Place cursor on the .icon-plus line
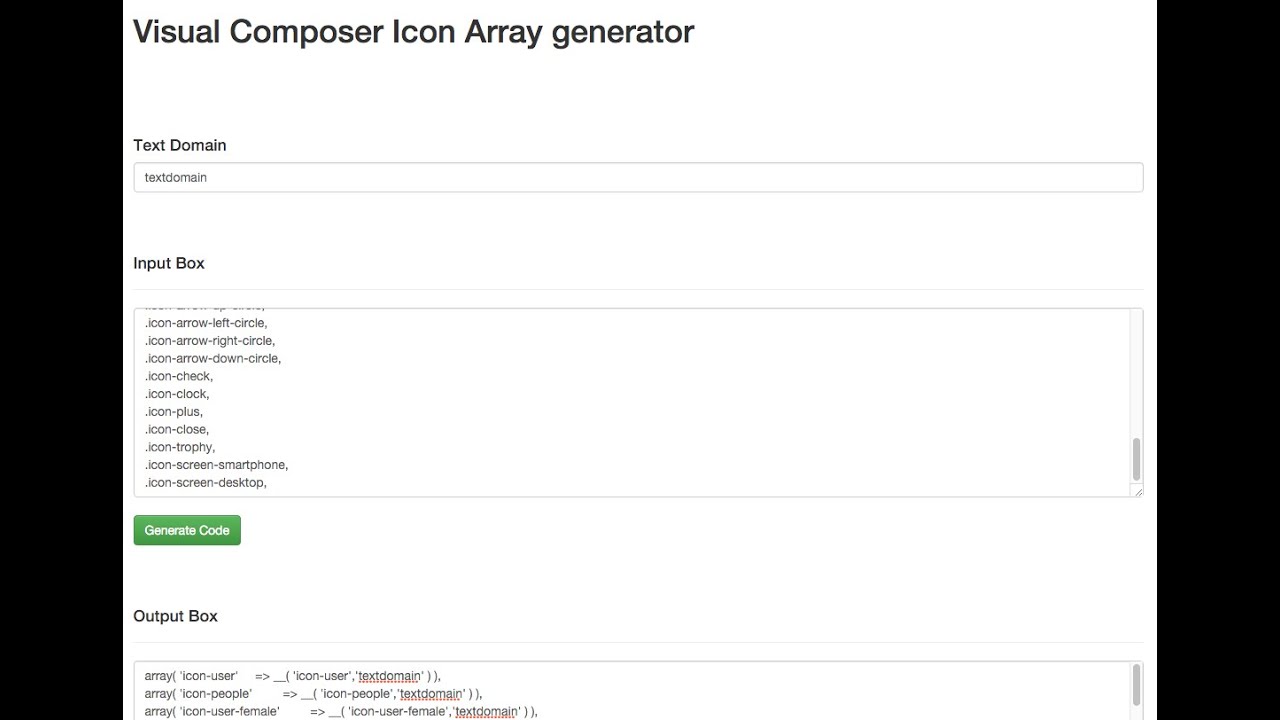The width and height of the screenshot is (1280, 720). click(174, 412)
